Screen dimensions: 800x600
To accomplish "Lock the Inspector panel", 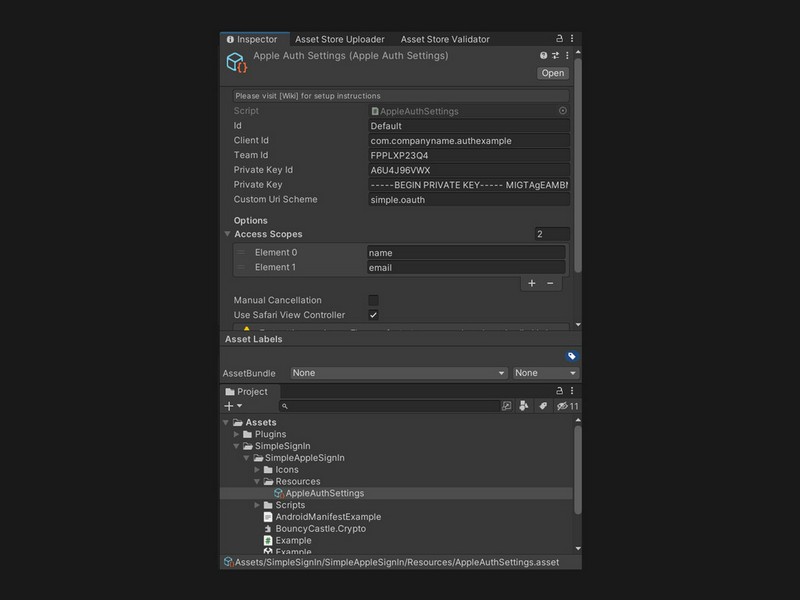I will coord(559,38).
